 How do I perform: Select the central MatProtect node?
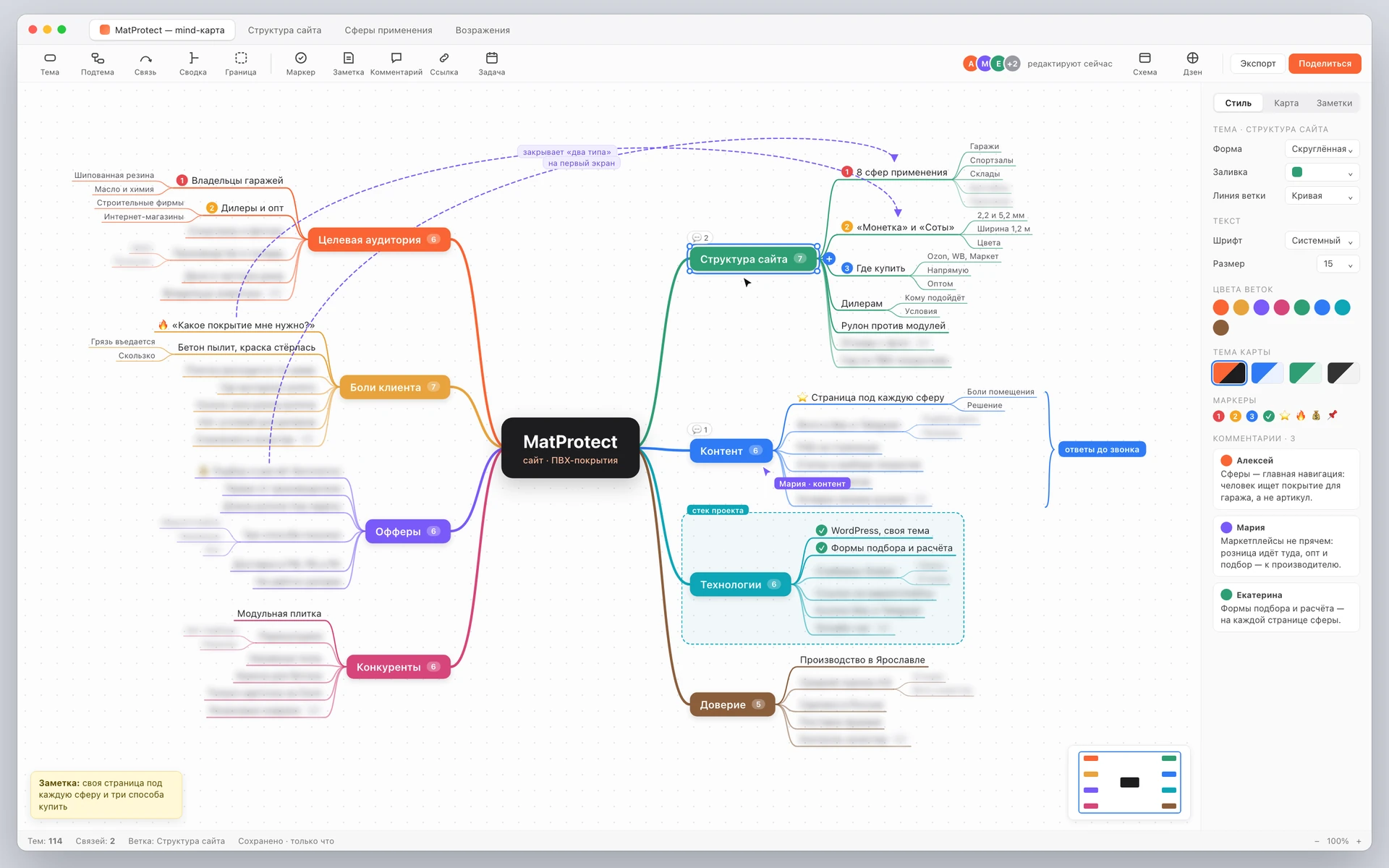click(570, 448)
